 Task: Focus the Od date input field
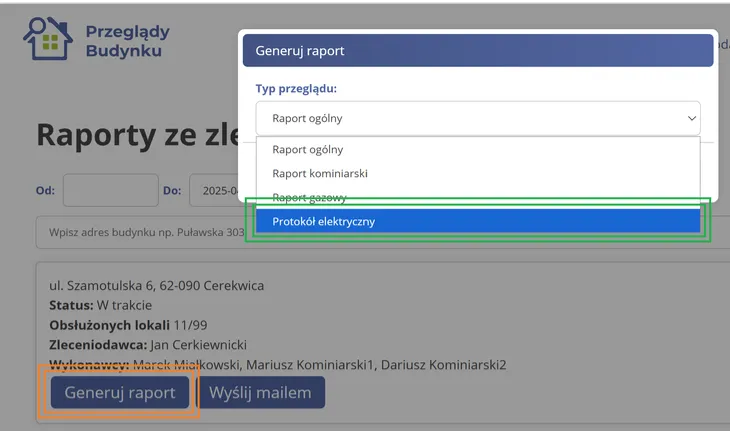(x=111, y=190)
